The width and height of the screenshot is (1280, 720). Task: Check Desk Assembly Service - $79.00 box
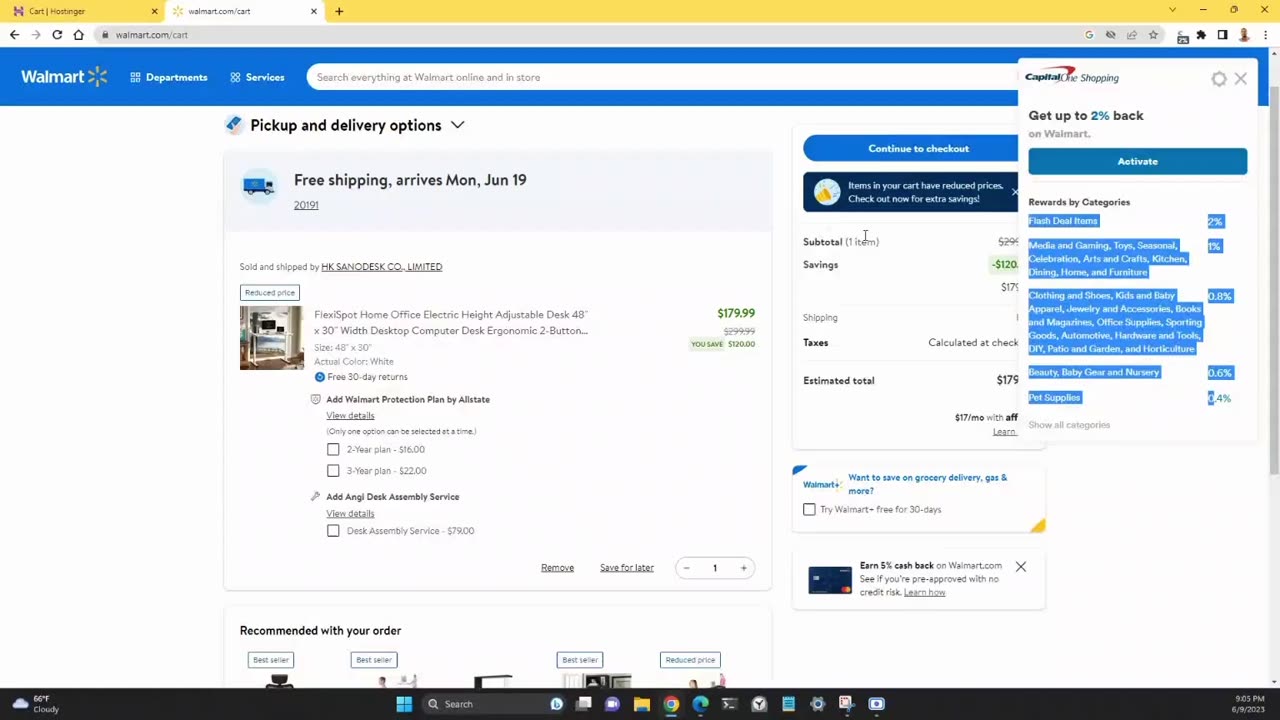point(333,531)
